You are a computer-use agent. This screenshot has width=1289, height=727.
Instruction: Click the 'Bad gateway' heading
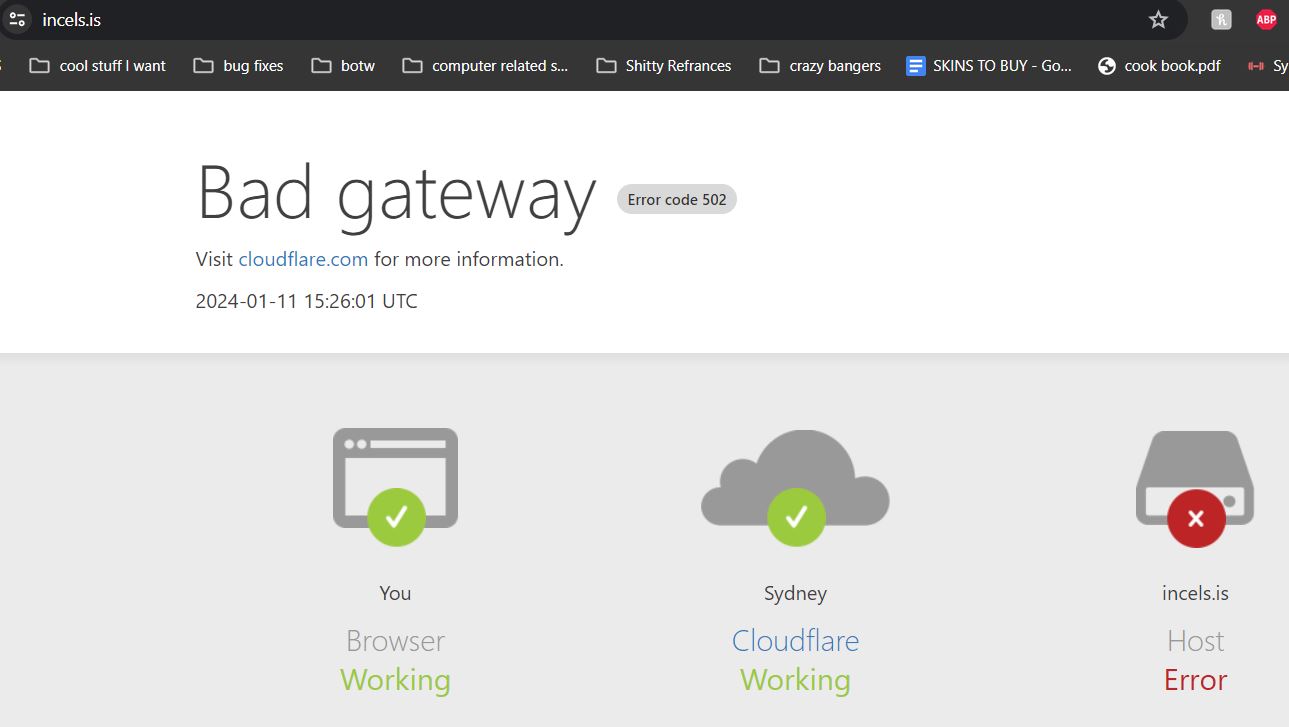click(397, 195)
